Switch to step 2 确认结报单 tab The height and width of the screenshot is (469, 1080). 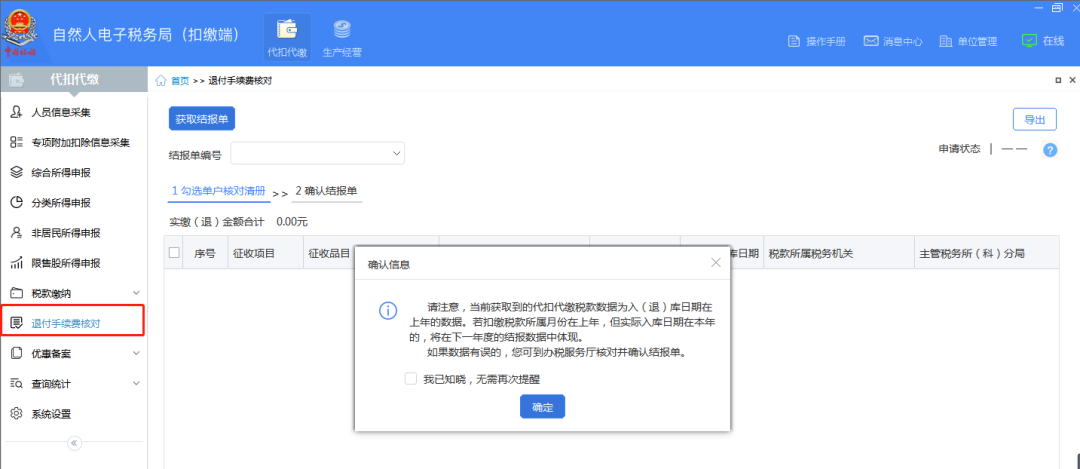click(x=326, y=191)
